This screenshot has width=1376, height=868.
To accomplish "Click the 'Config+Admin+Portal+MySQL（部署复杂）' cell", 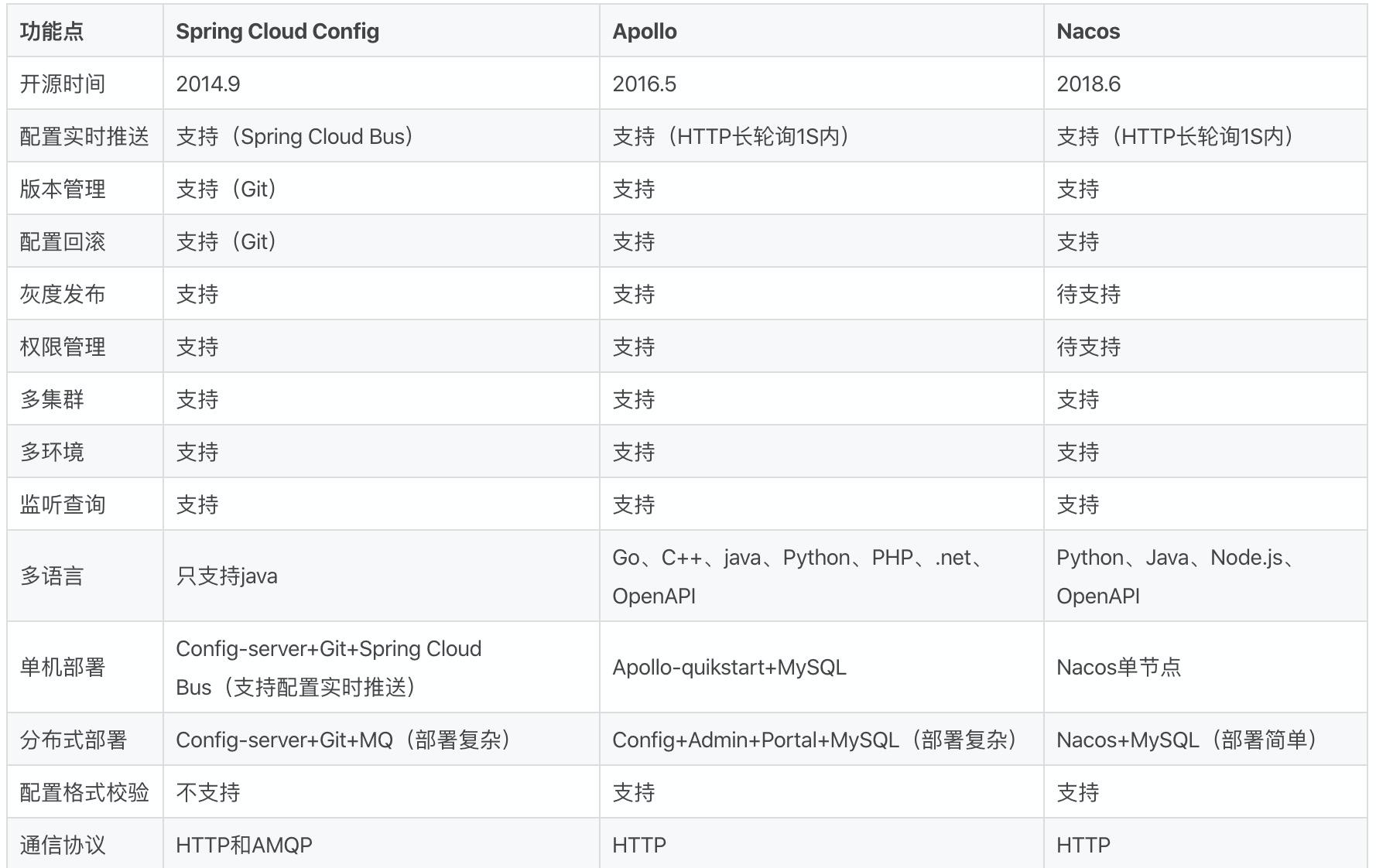I will click(822, 740).
